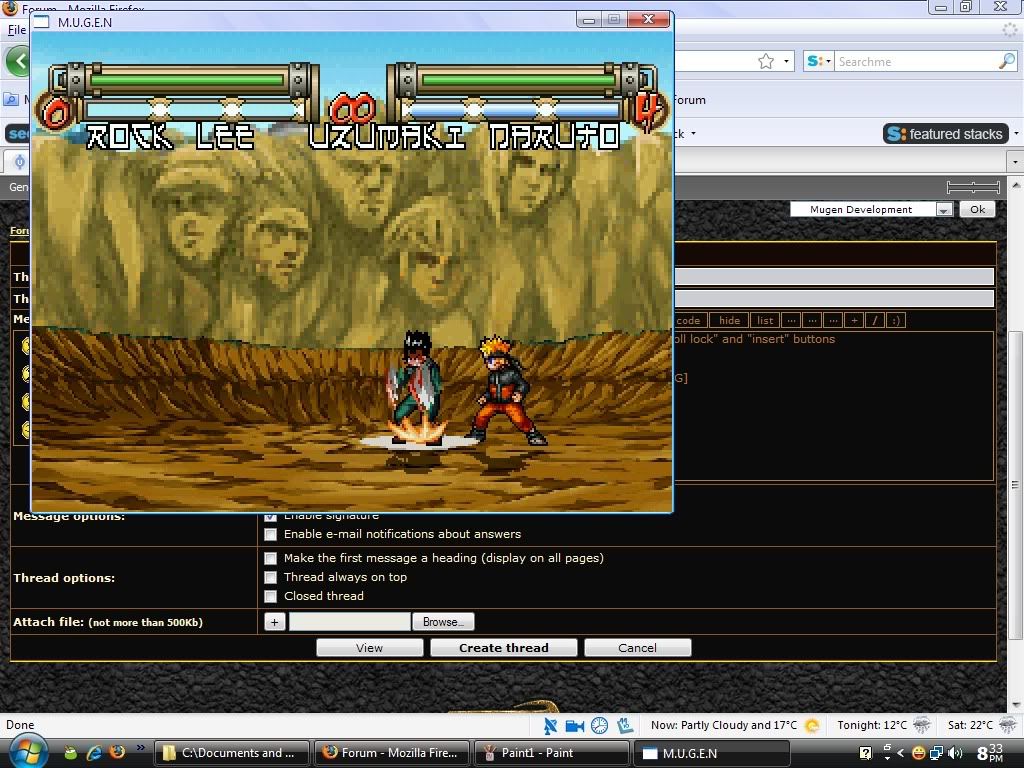
Task: Click the Ok button beside Mugen Development
Action: pyautogui.click(x=977, y=209)
